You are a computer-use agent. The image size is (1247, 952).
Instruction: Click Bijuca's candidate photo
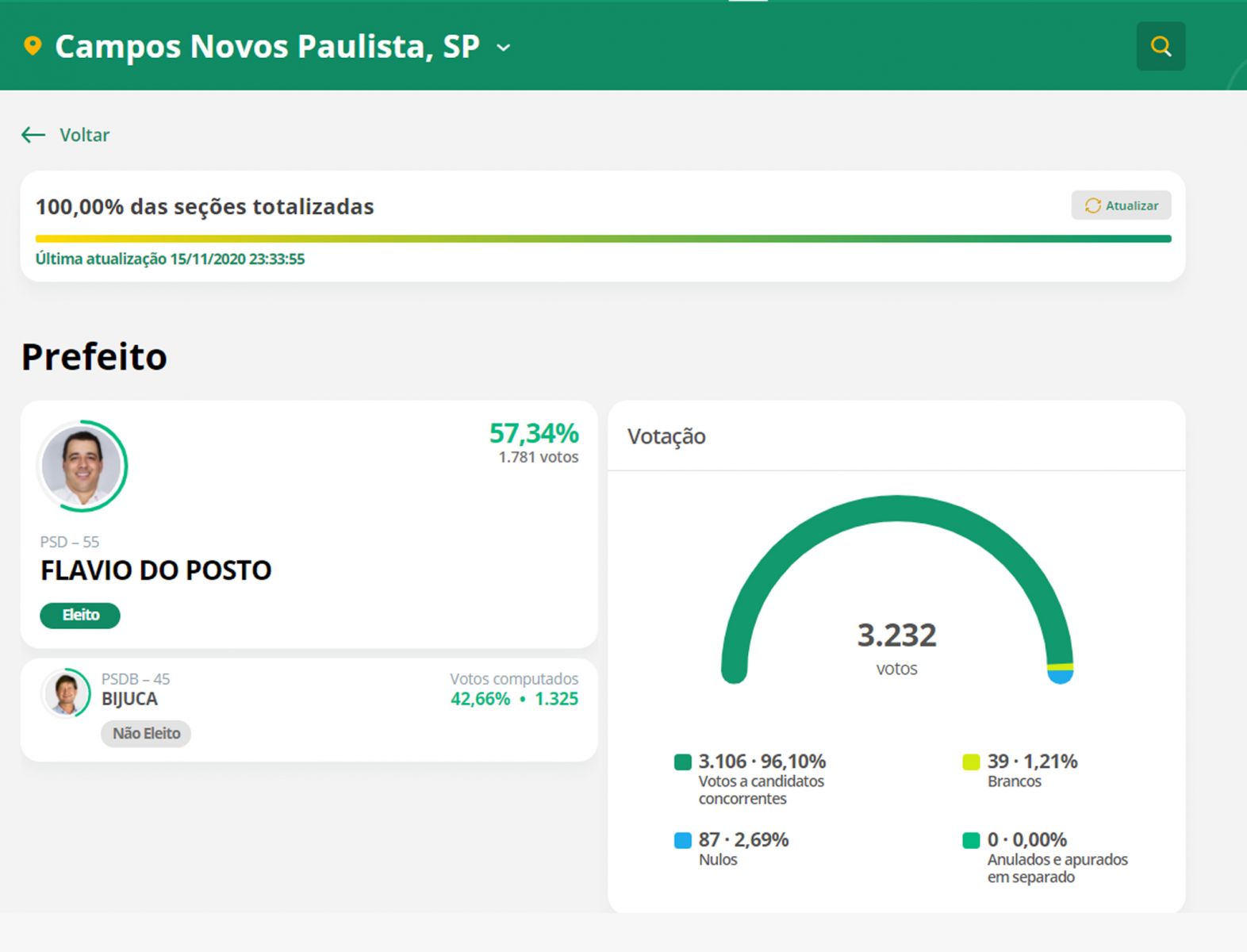66,693
